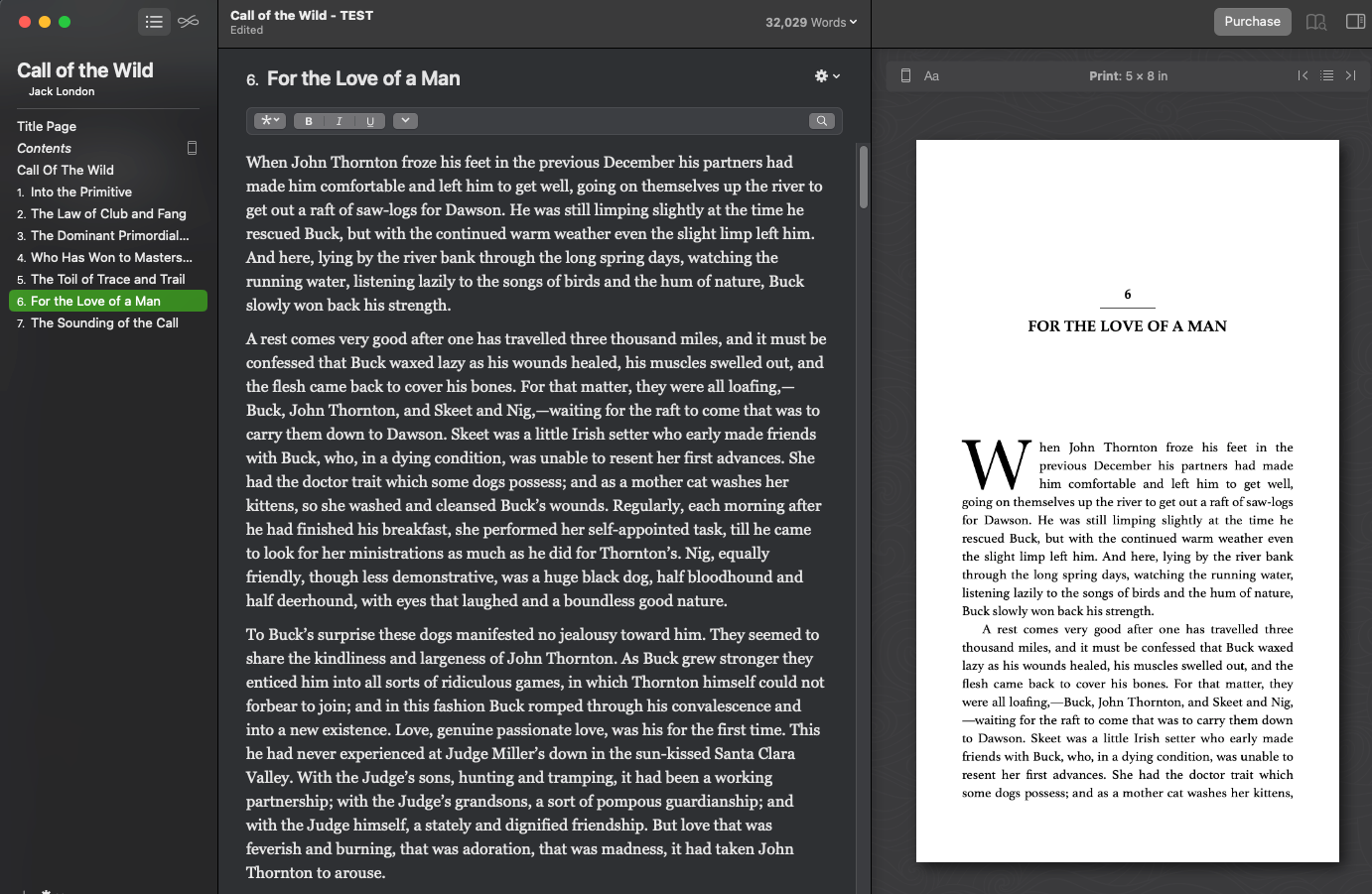Open the Aa text appearance settings
The width and height of the screenshot is (1372, 894).
click(932, 75)
